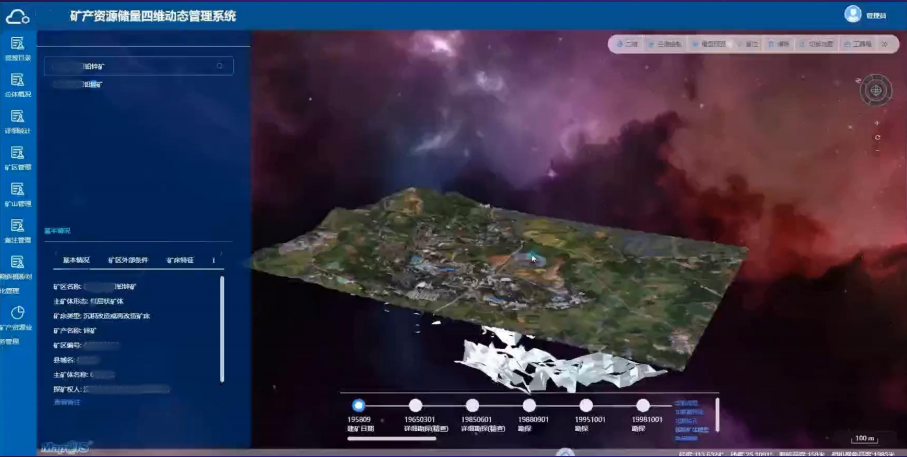This screenshot has height=457, width=907.
Task: Open the 数据目录 sidebar module
Action: pyautogui.click(x=18, y=48)
